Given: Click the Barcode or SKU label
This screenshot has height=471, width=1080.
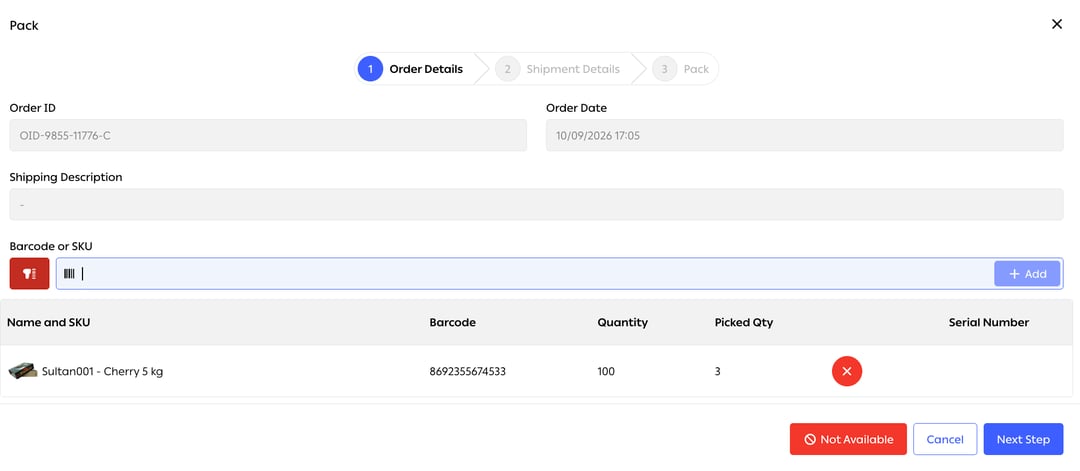Looking at the screenshot, I should (51, 246).
